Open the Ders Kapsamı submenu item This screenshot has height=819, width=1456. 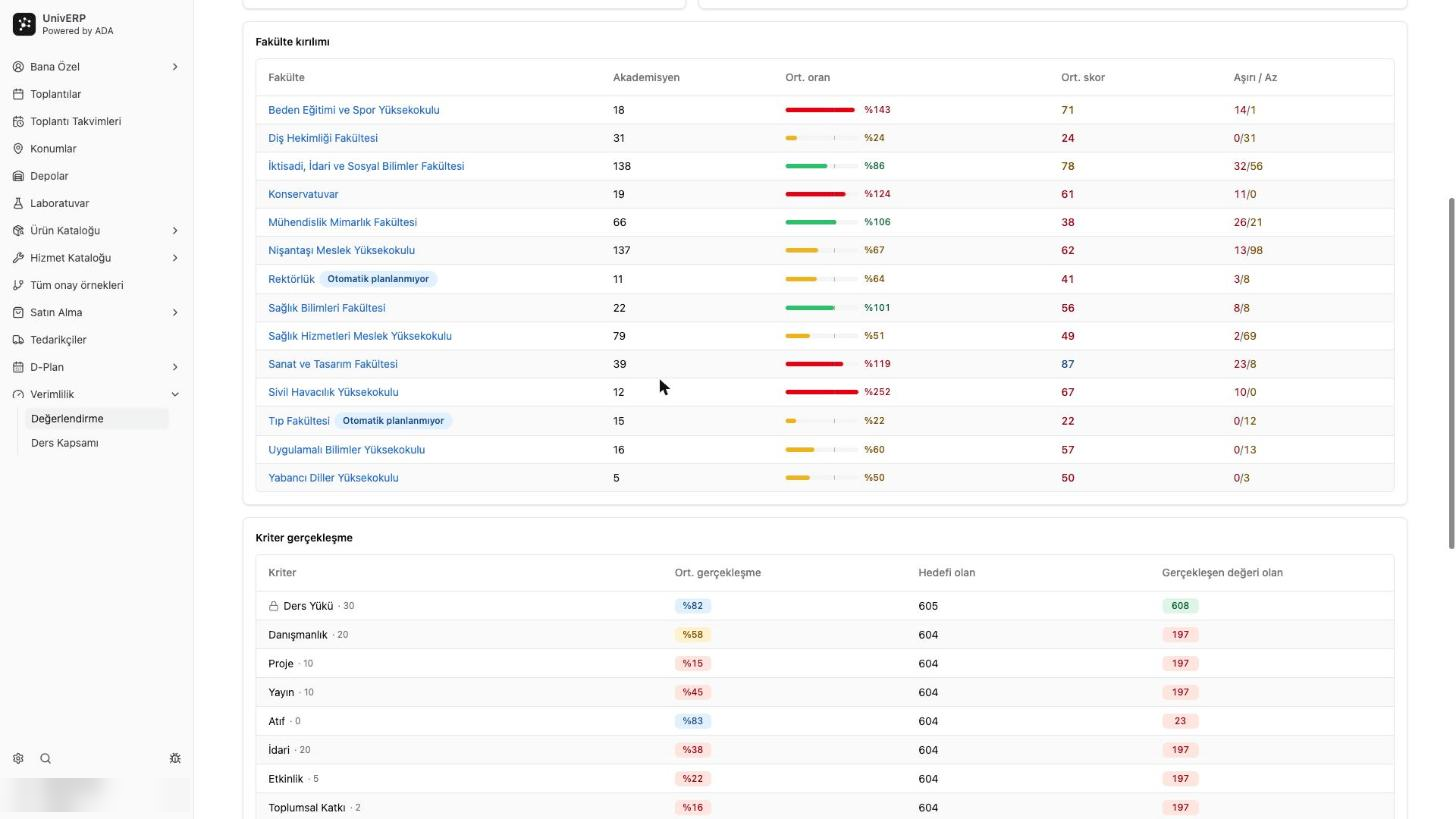(x=96, y=443)
